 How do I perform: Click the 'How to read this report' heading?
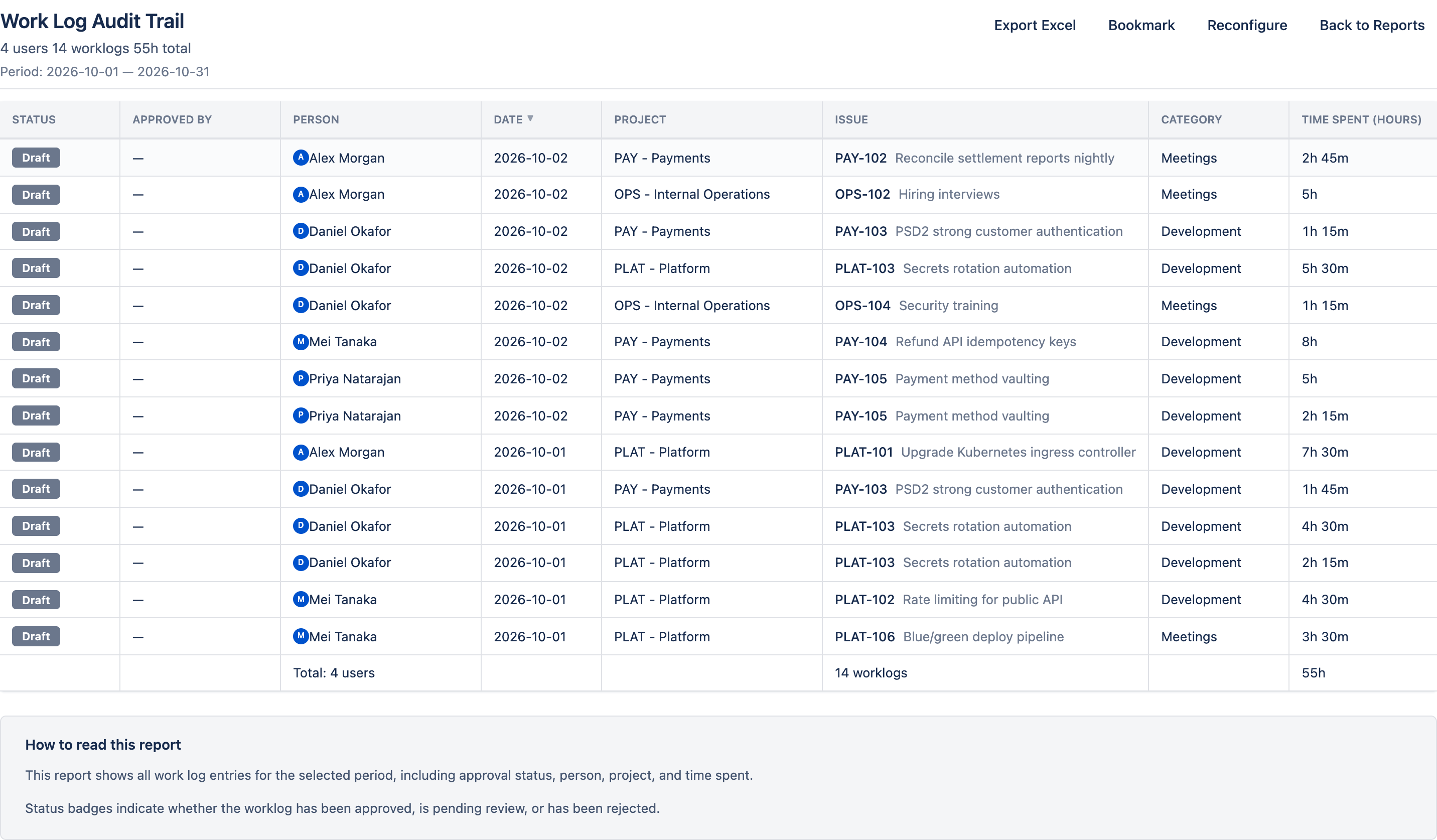point(103,745)
